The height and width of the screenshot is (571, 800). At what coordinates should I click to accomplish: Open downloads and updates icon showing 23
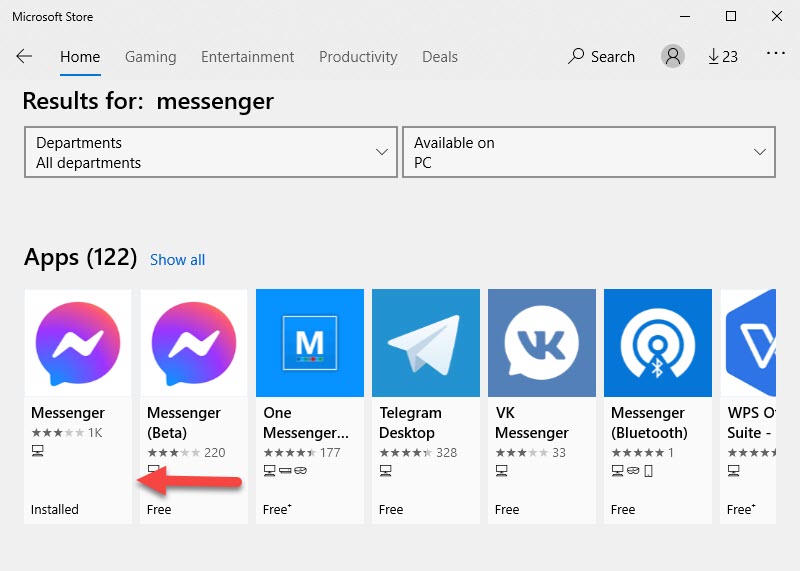(x=722, y=57)
